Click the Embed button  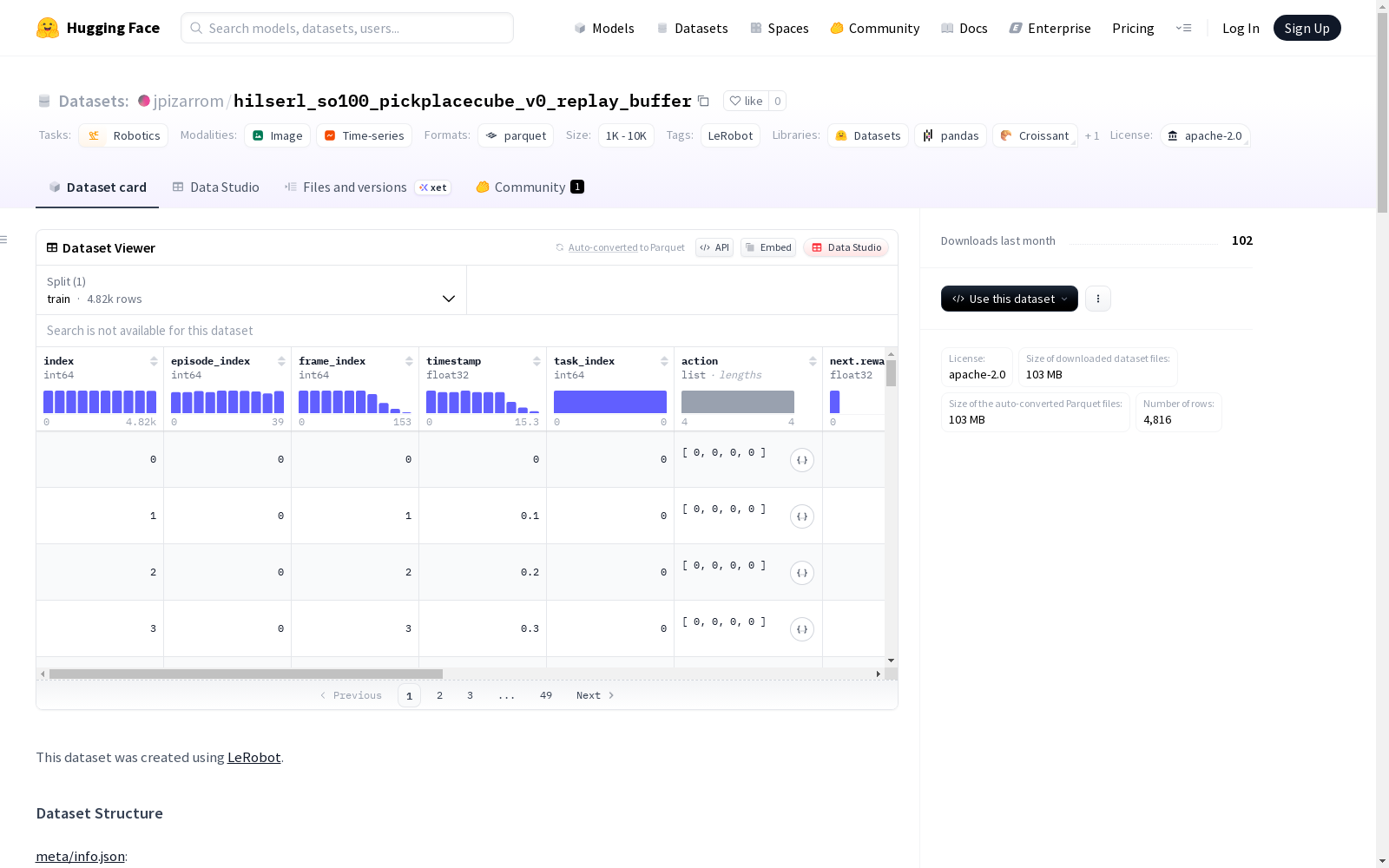pos(768,247)
